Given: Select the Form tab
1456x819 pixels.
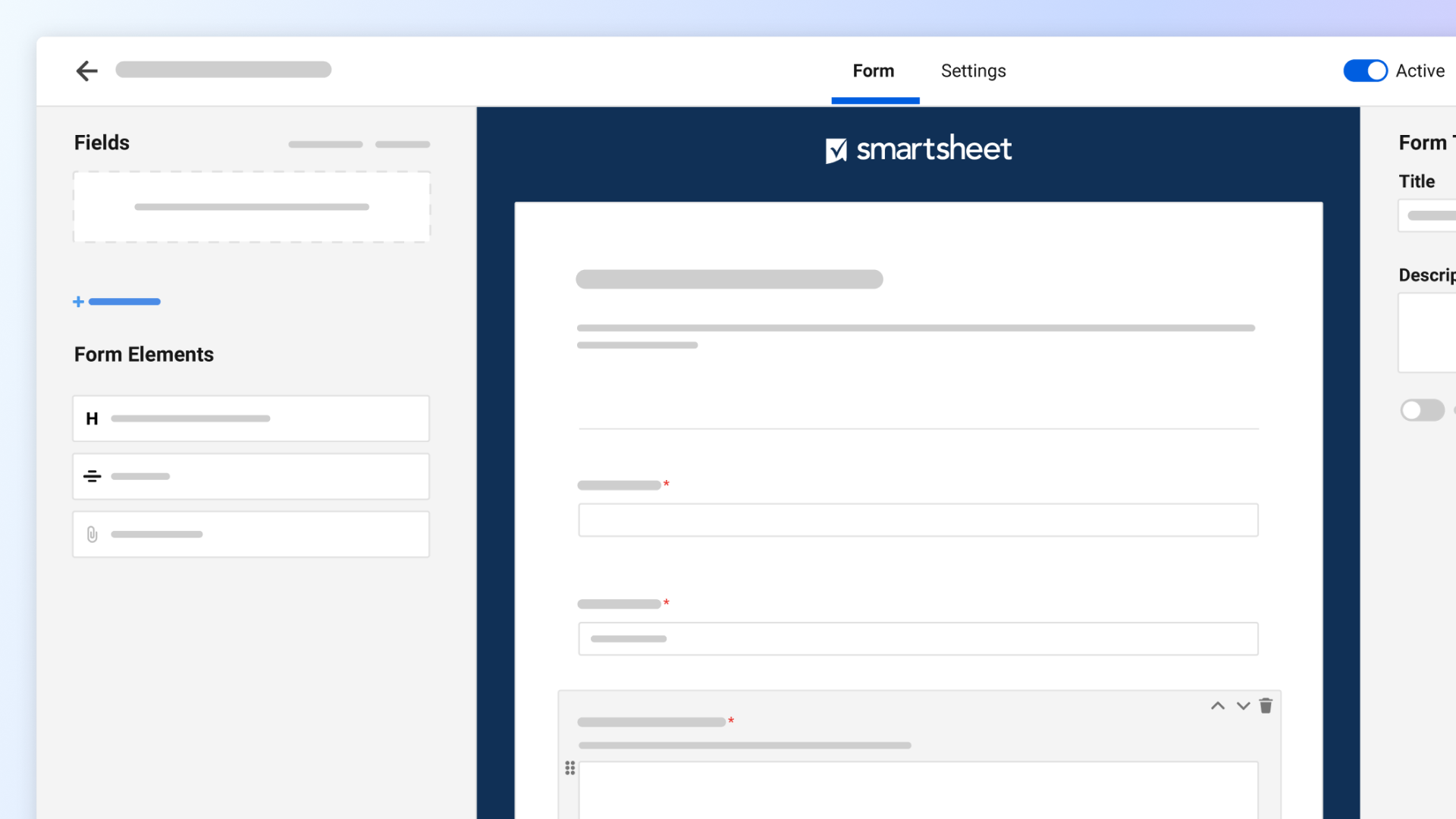Looking at the screenshot, I should (x=873, y=71).
